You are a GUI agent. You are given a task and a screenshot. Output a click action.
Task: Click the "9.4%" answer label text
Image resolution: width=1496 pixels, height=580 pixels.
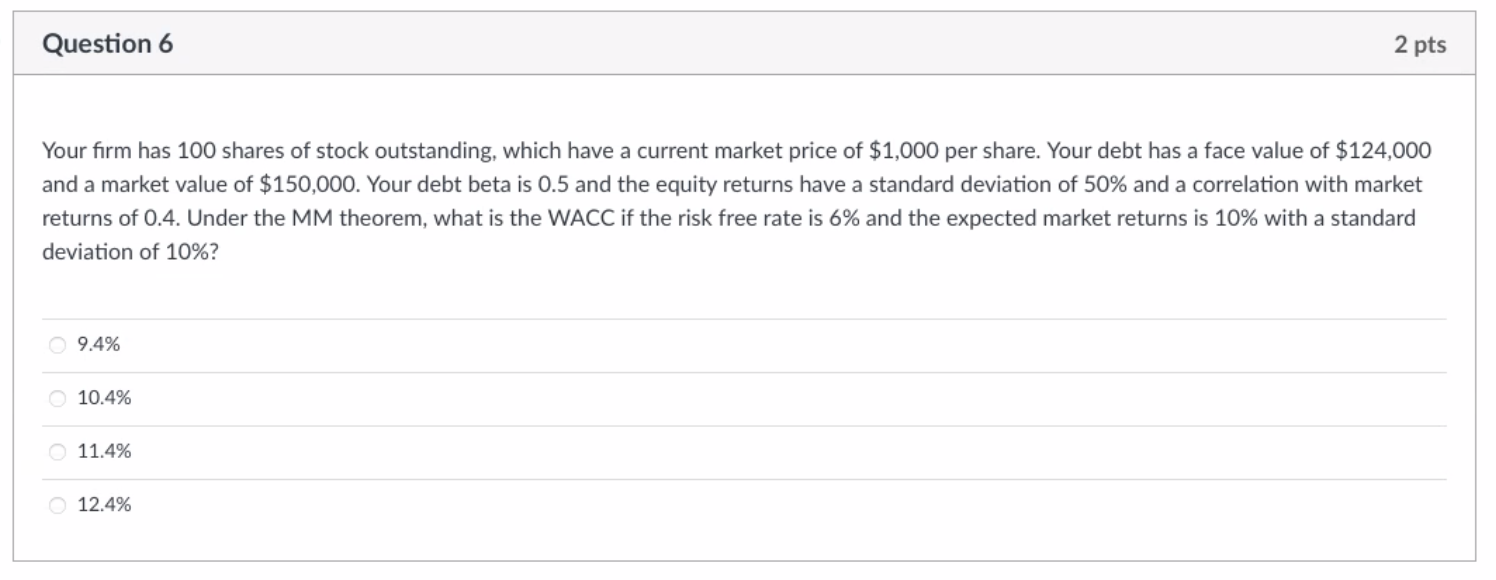point(98,345)
